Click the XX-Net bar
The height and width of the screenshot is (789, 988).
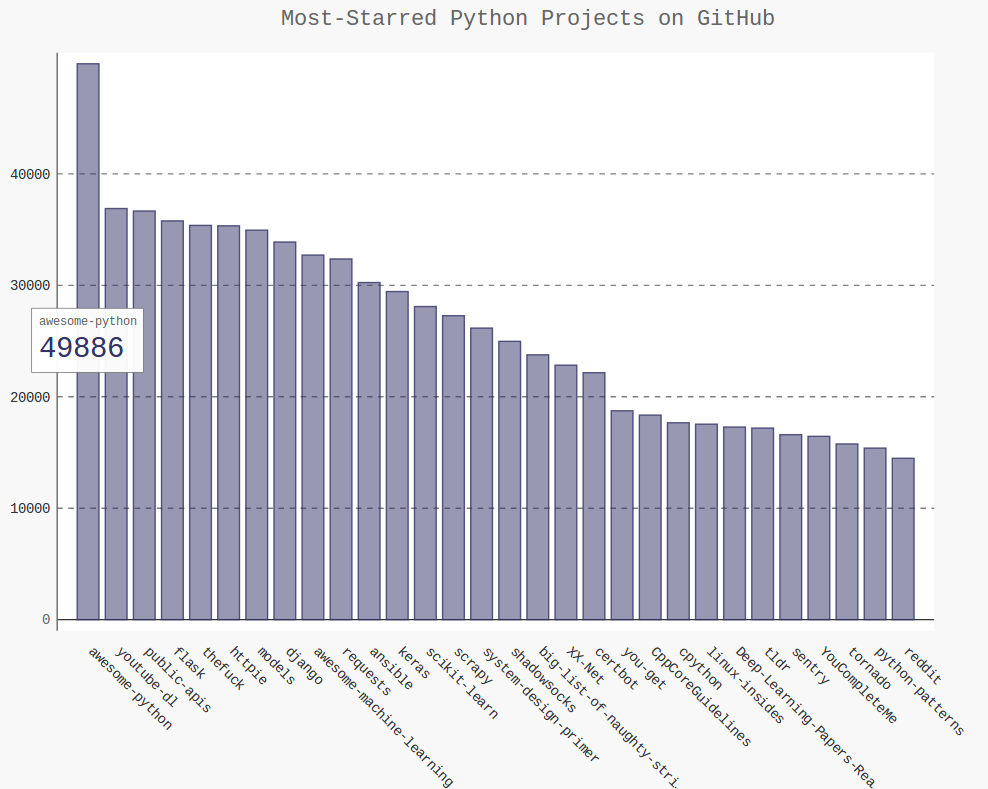point(566,492)
